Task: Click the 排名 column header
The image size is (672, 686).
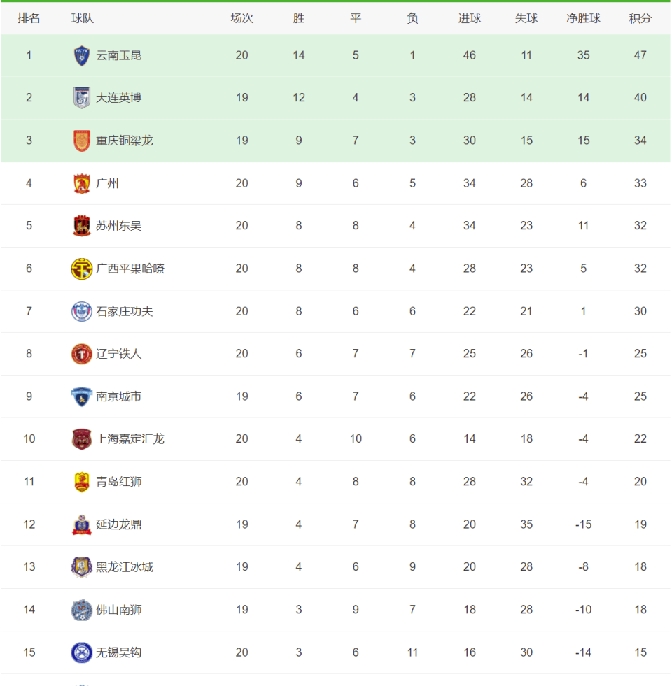Action: tap(29, 18)
